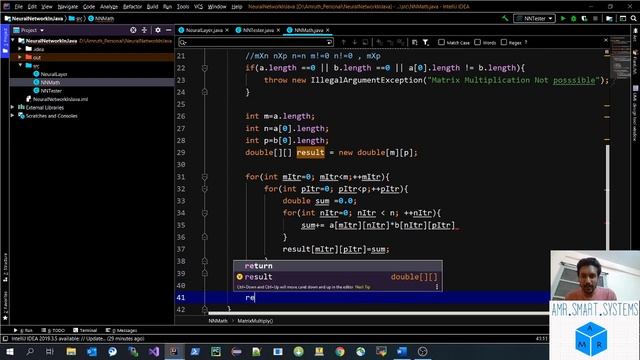This screenshot has height=360, width=640.
Task: Run with coverage icon in toolbar
Action: [x=584, y=18]
